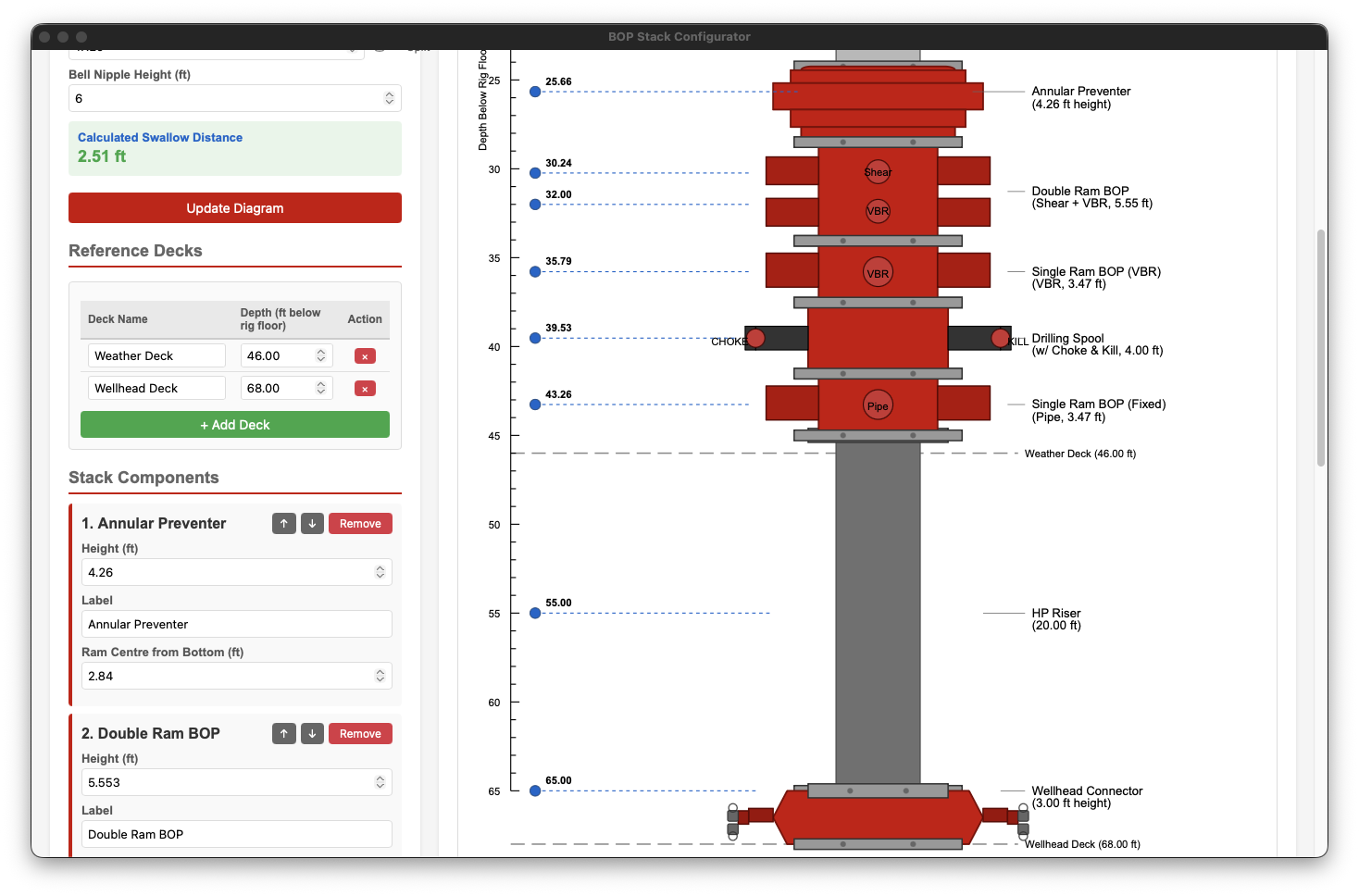1359x896 pixels.
Task: Remove the Annular Preventer component
Action: [360, 523]
